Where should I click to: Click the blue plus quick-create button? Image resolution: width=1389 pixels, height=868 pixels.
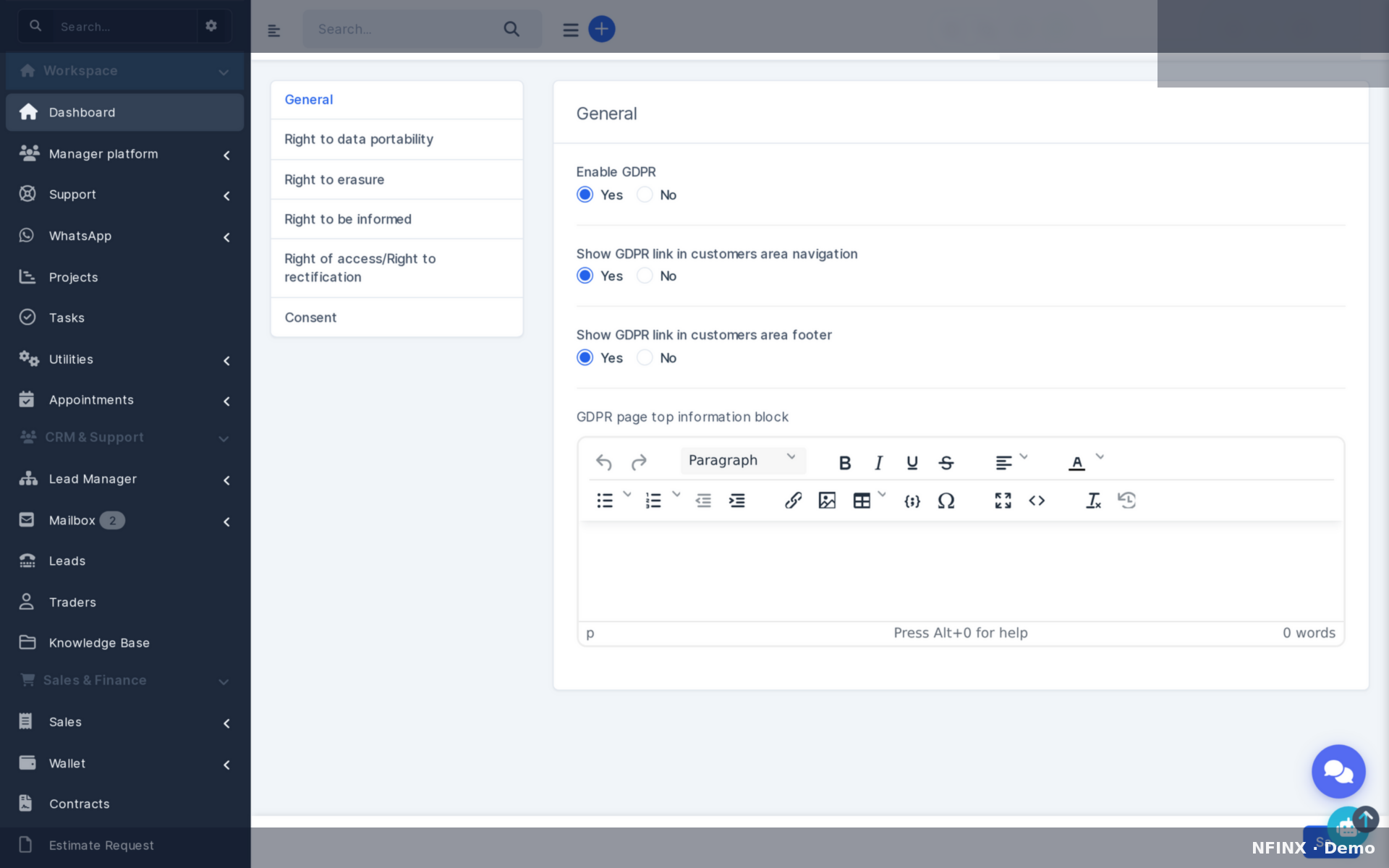pos(602,29)
